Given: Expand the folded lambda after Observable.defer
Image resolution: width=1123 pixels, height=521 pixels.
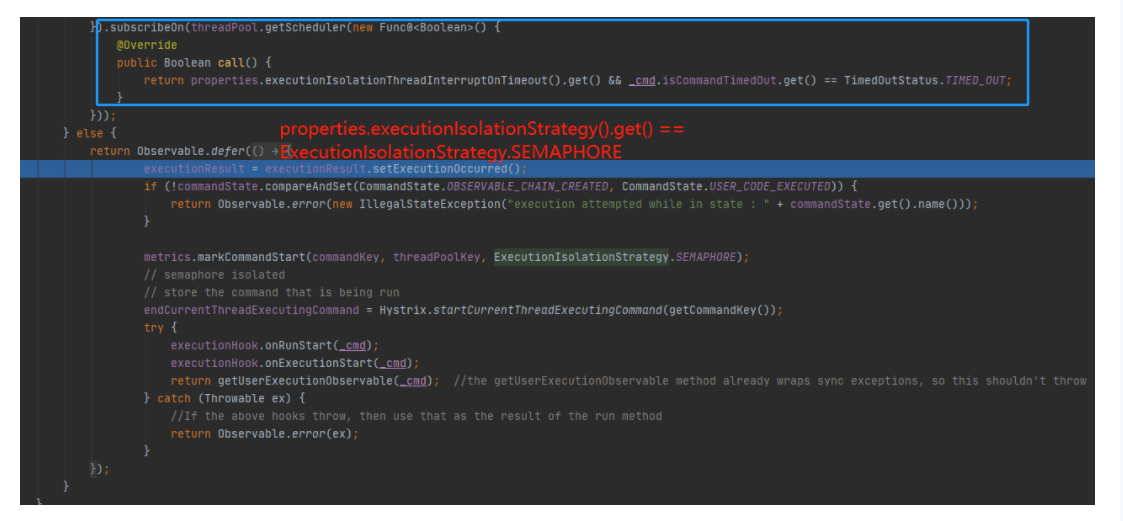Looking at the screenshot, I should [269, 150].
